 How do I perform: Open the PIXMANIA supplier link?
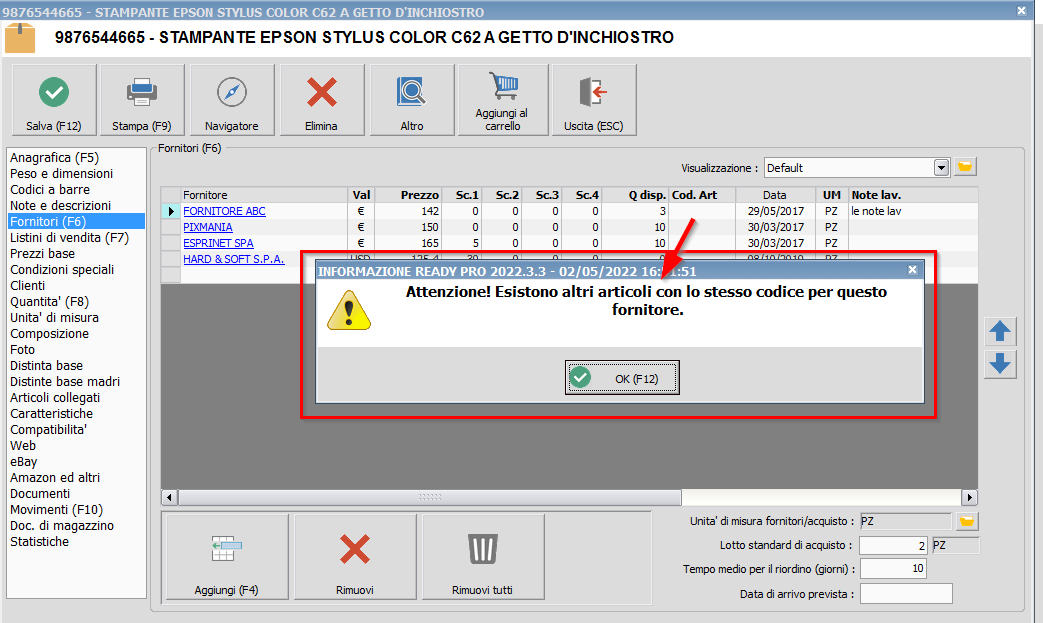[x=208, y=227]
